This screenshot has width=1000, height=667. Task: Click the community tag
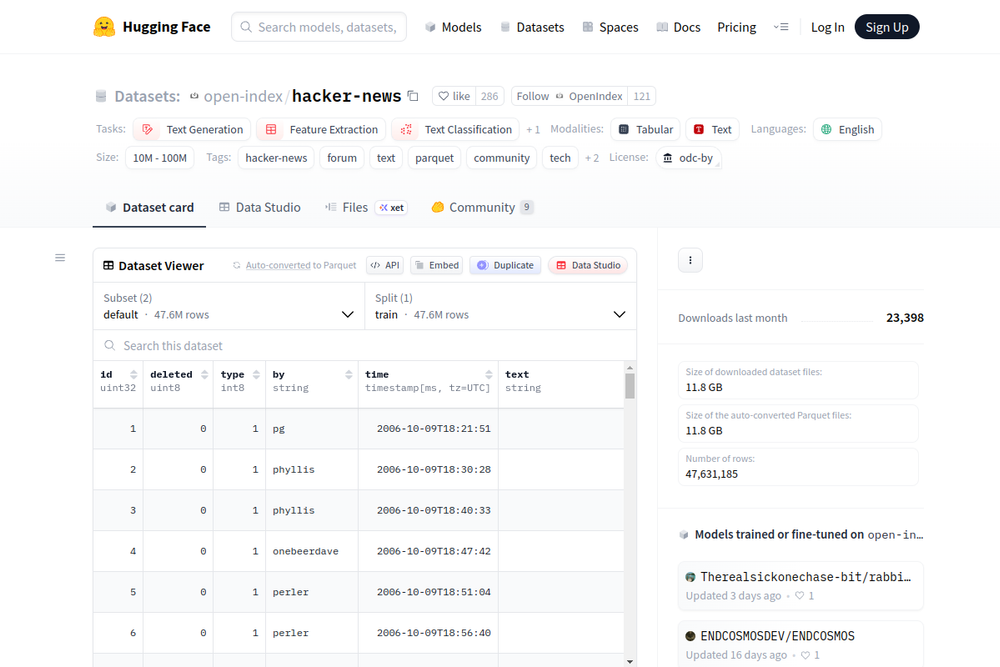coord(501,158)
